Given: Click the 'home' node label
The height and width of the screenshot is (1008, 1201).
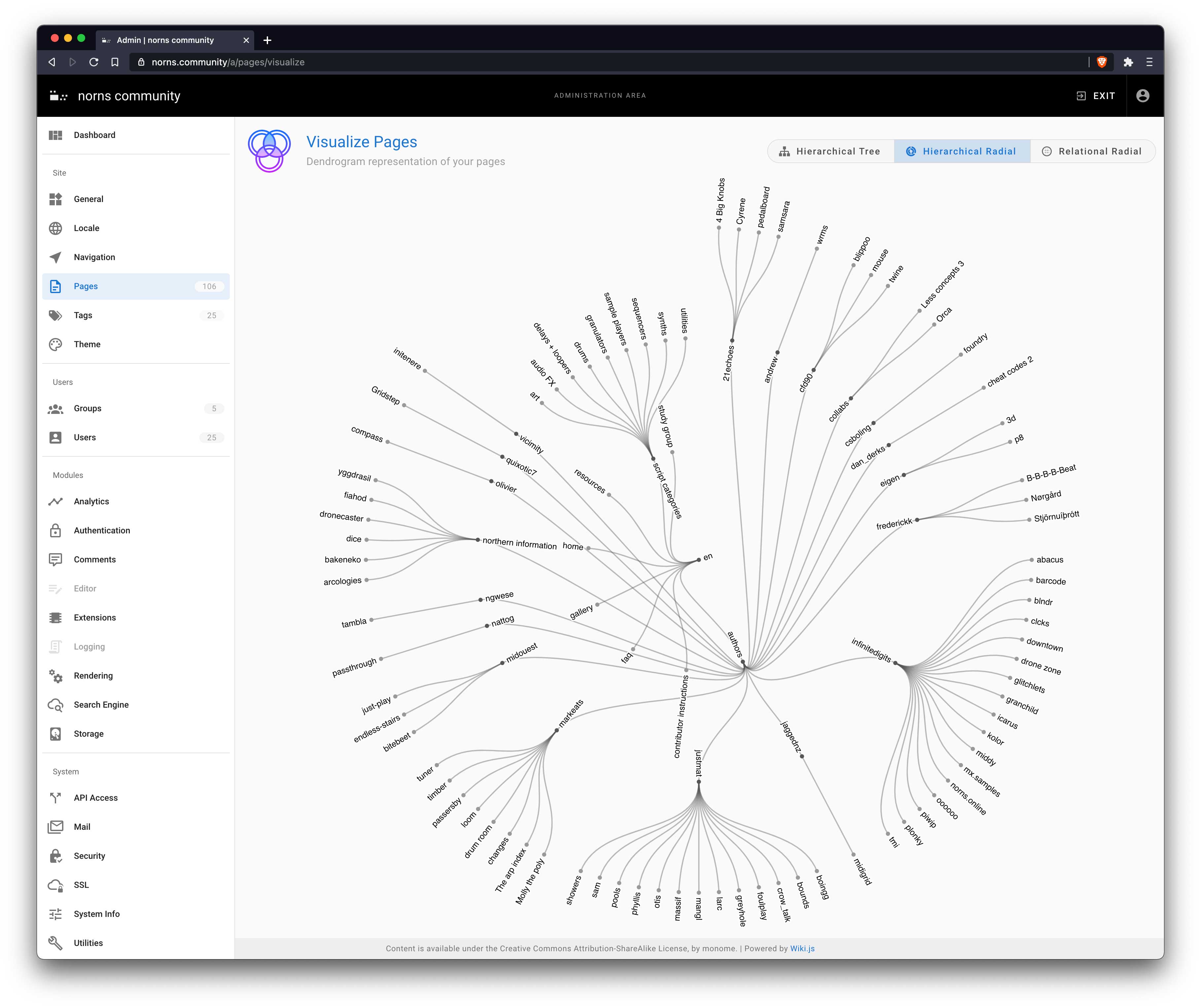Looking at the screenshot, I should point(572,547).
